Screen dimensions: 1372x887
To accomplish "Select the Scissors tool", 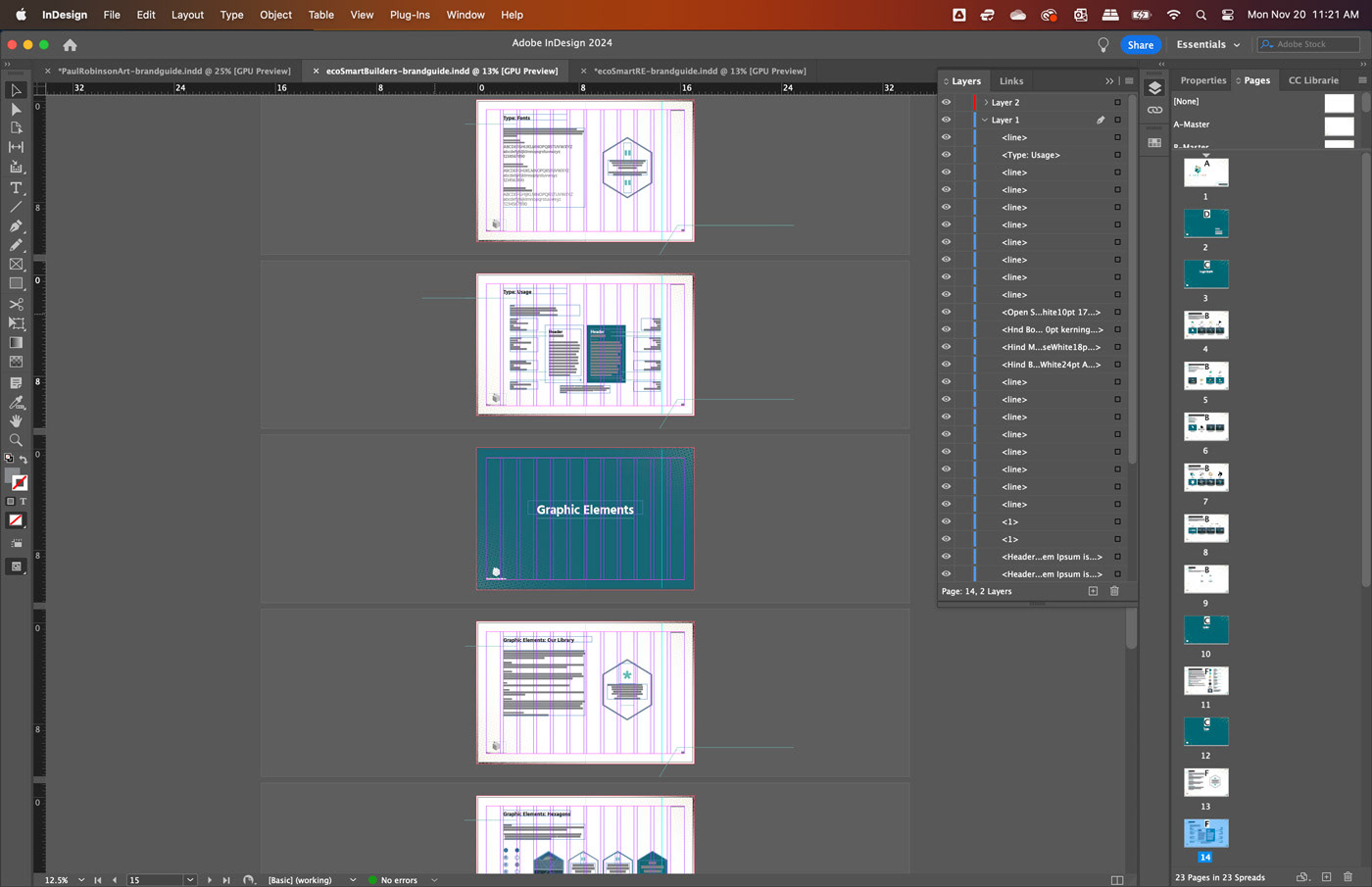I will click(16, 305).
